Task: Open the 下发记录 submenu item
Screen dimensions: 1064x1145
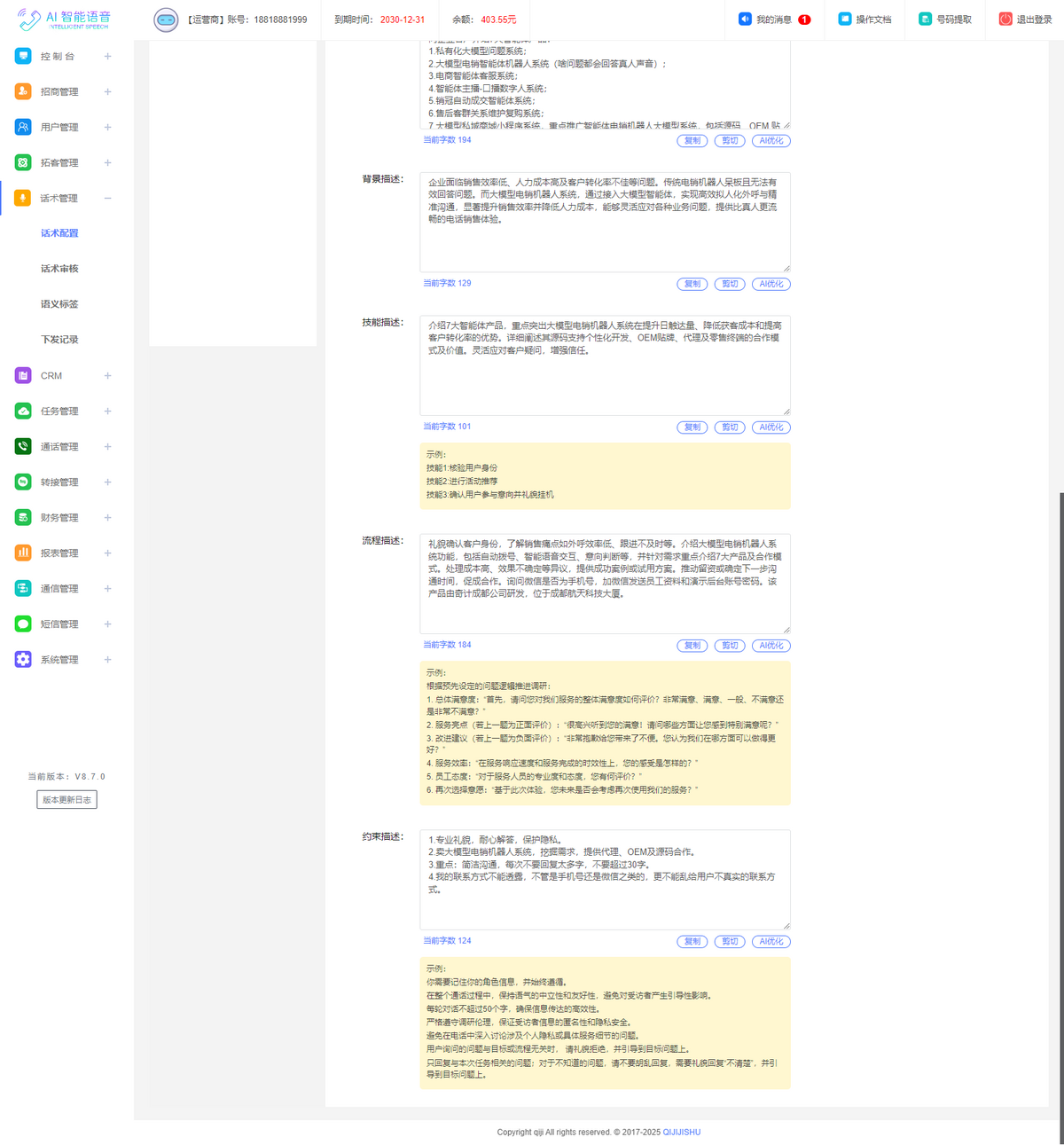Action: click(59, 340)
